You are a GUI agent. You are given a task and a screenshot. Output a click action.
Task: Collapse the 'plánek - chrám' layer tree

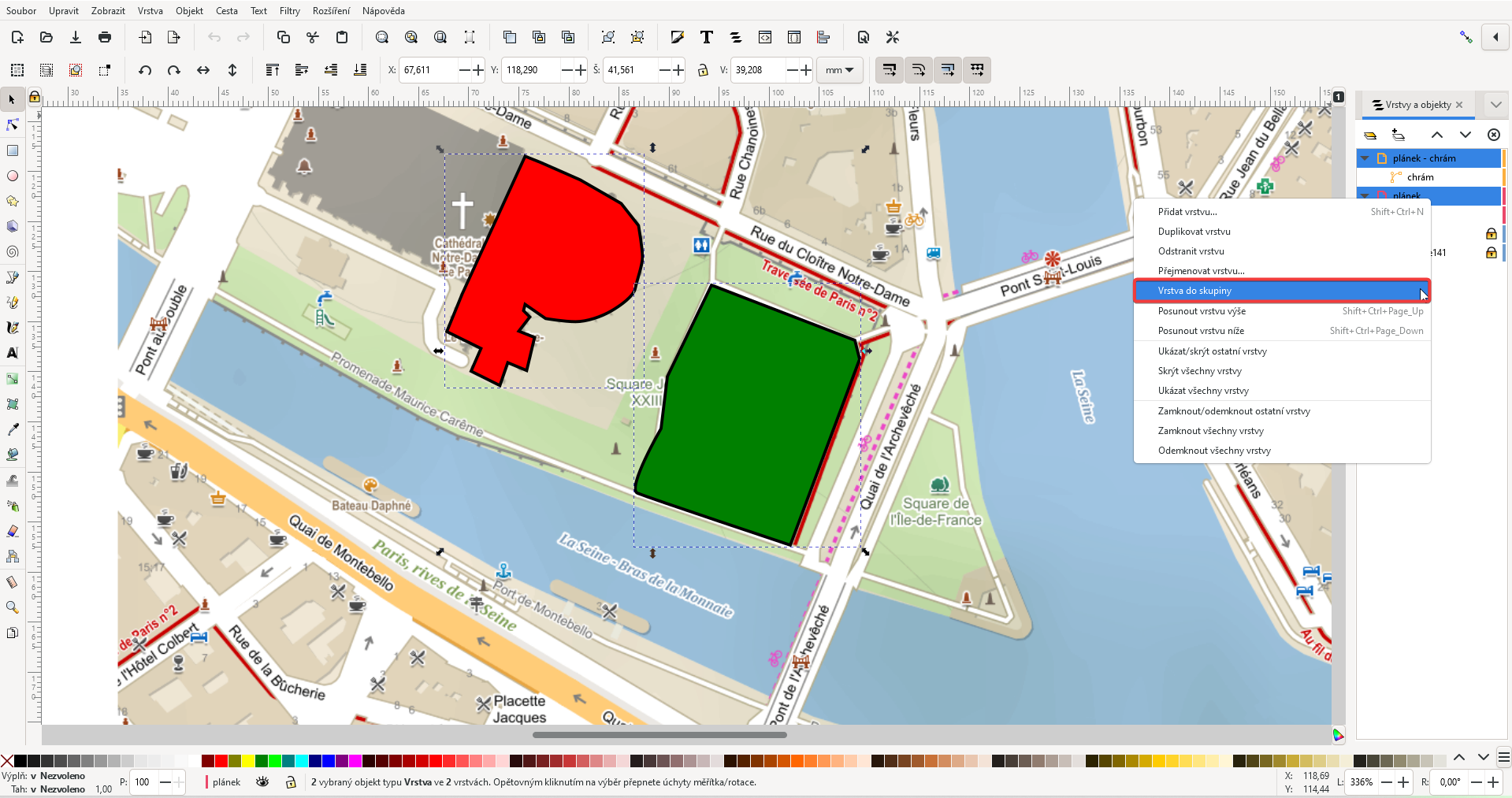[1365, 158]
